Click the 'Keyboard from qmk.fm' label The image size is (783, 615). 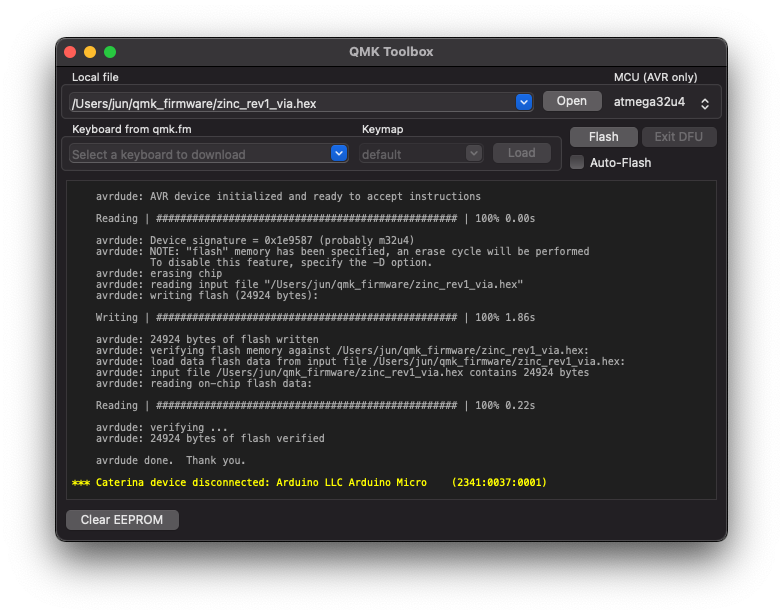(132, 129)
